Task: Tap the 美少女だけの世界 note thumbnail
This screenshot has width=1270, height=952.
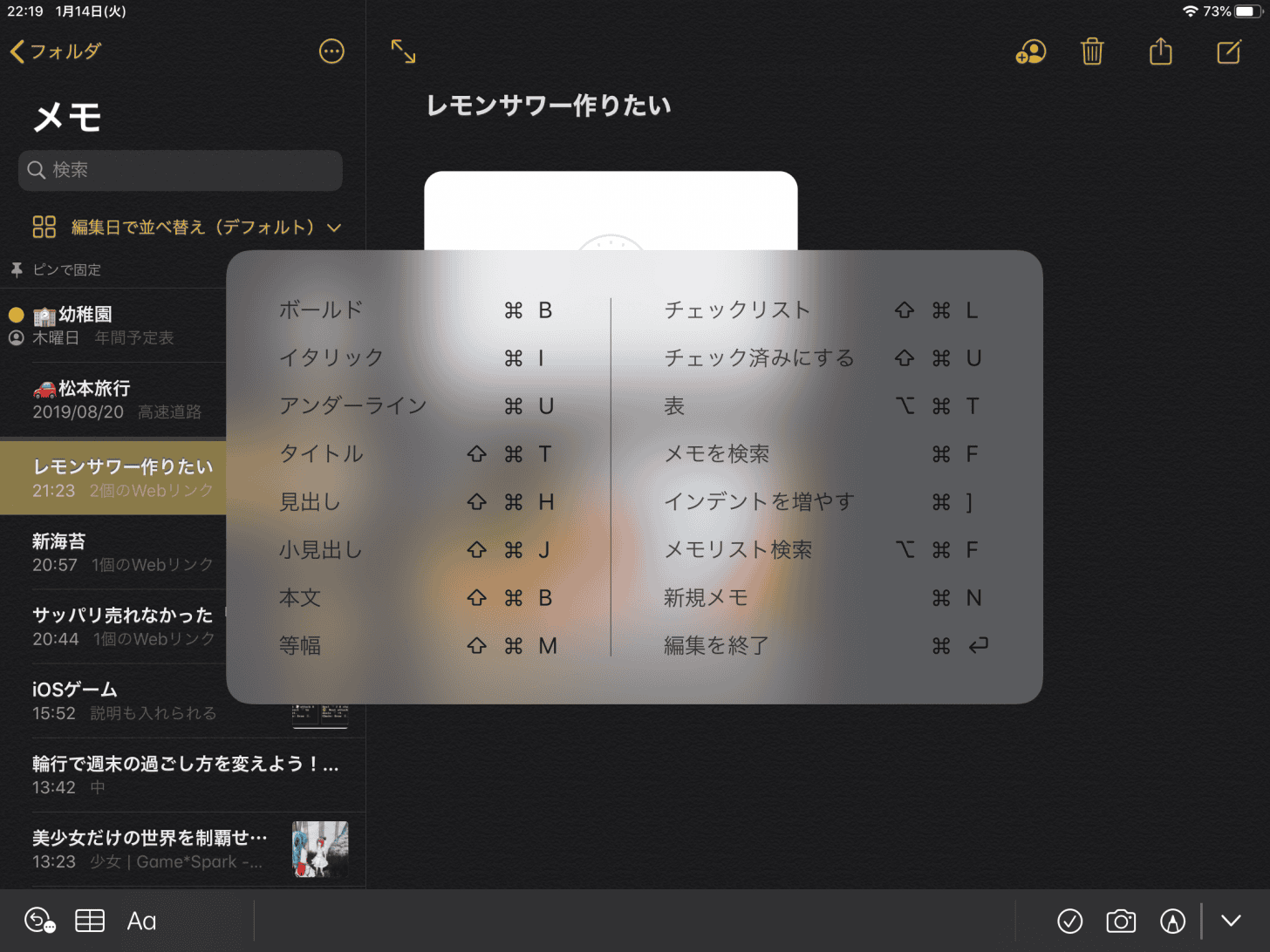Action: (x=320, y=848)
